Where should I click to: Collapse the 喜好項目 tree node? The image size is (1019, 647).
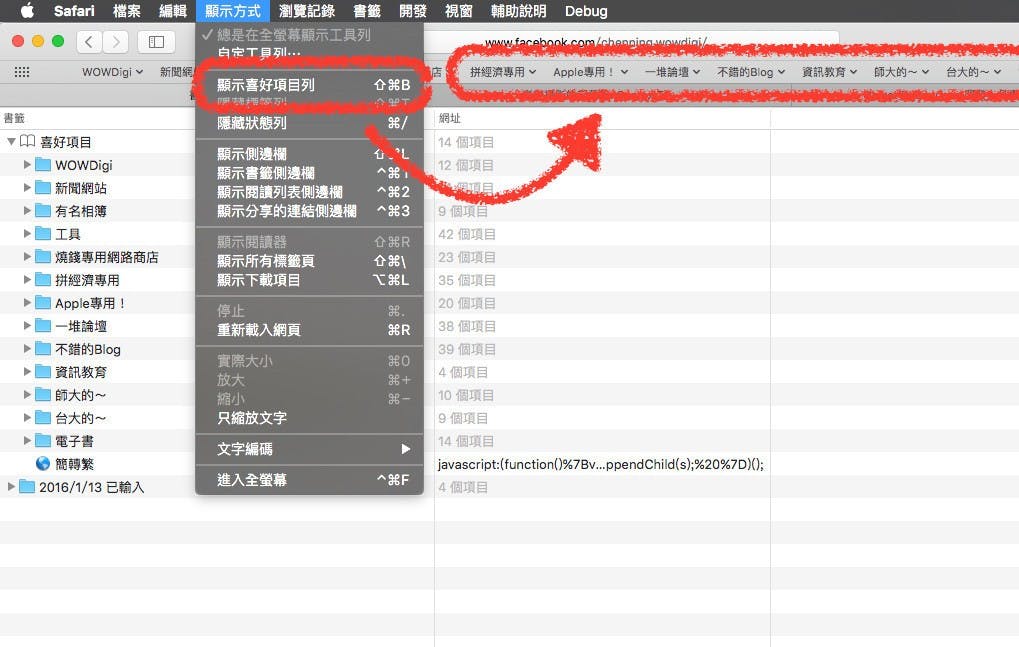coord(11,141)
